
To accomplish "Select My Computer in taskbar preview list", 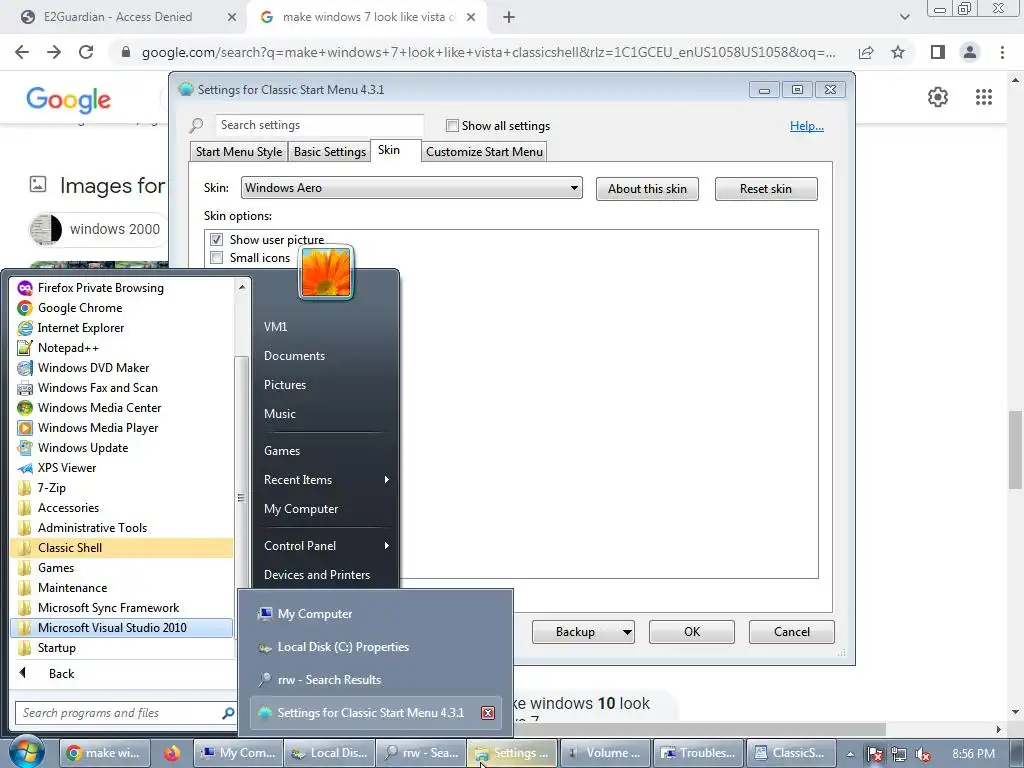I will [376, 614].
